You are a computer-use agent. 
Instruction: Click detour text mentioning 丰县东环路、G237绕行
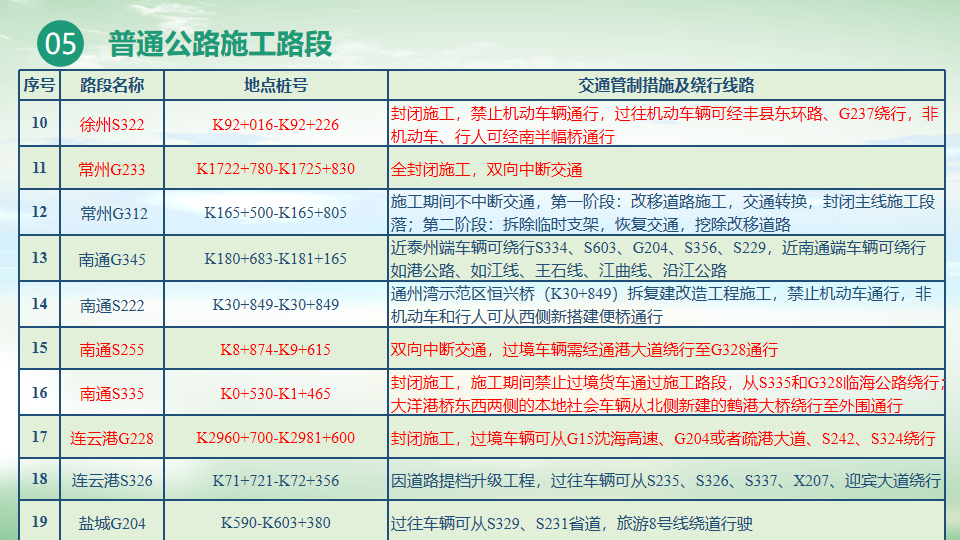pyautogui.click(x=664, y=125)
